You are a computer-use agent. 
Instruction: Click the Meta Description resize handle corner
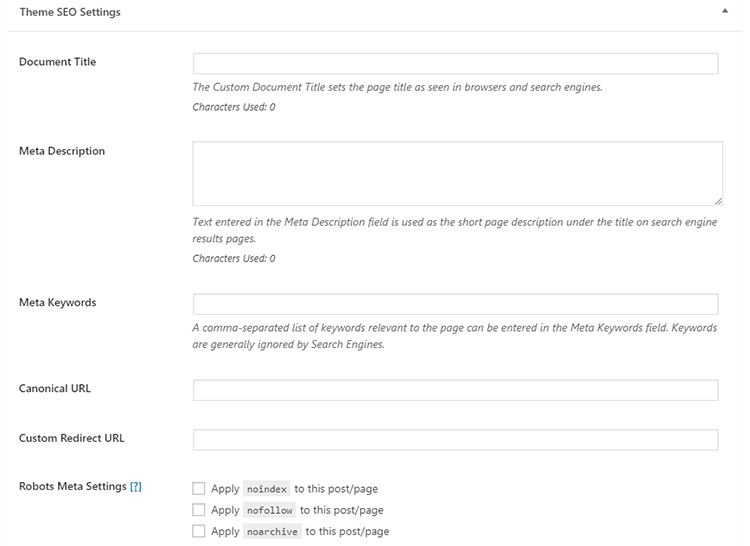(718, 201)
